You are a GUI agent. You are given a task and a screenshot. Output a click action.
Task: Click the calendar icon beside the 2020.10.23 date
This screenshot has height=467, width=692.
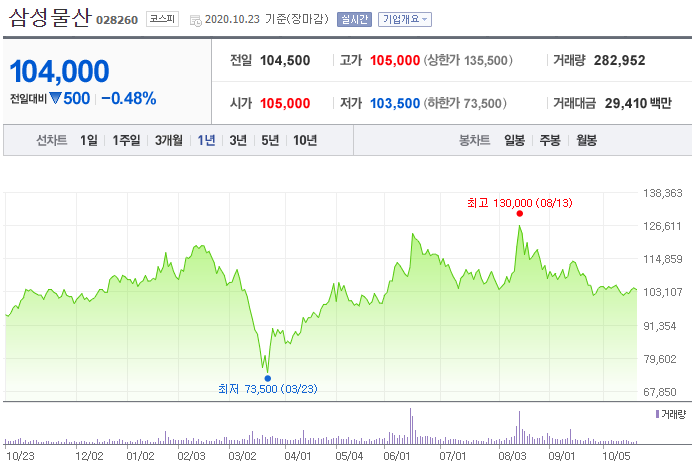196,20
